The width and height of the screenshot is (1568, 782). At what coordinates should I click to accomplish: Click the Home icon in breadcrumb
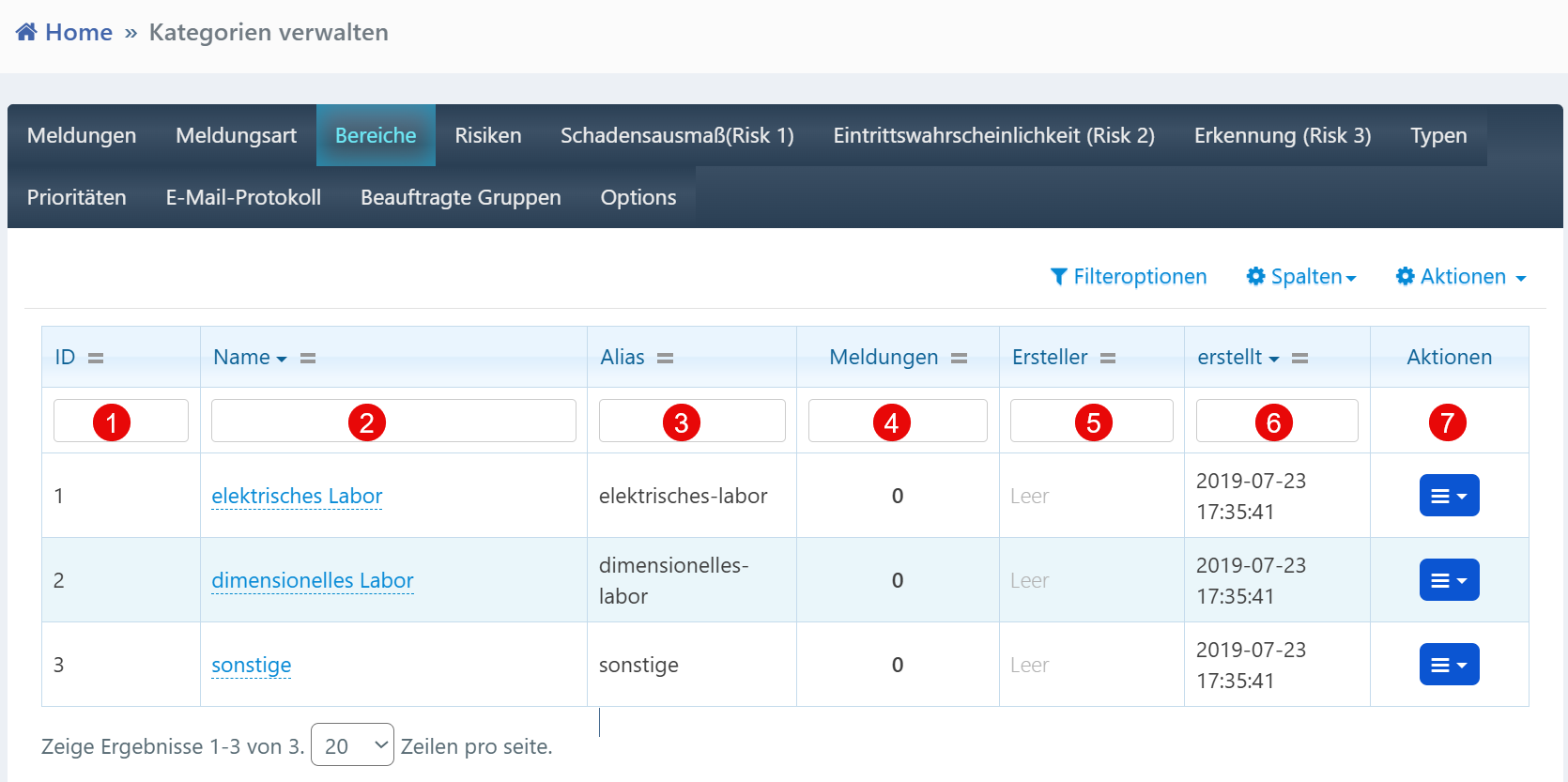pyautogui.click(x=26, y=33)
